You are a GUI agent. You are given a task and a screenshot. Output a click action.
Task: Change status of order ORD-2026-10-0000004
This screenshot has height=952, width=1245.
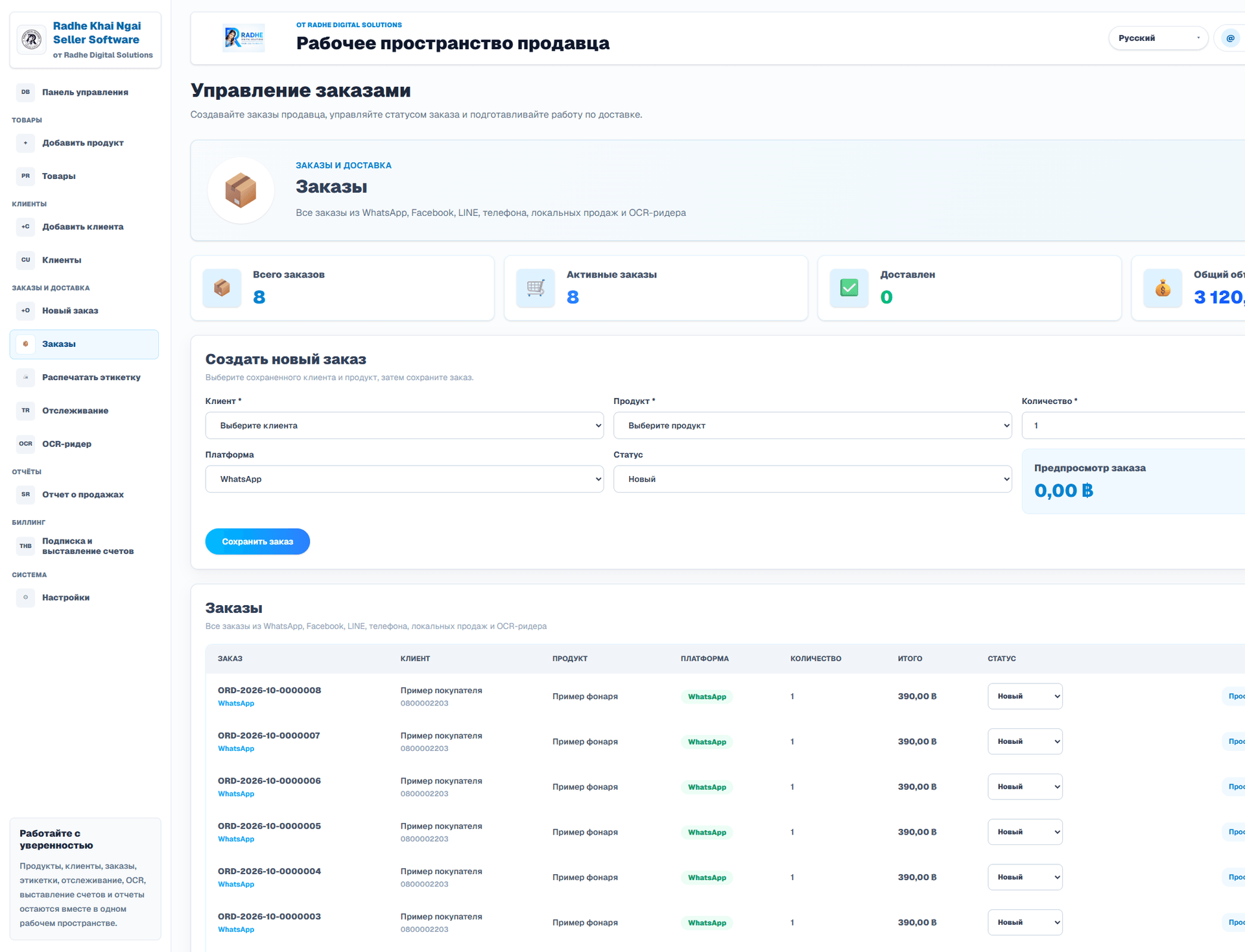[x=1025, y=877]
